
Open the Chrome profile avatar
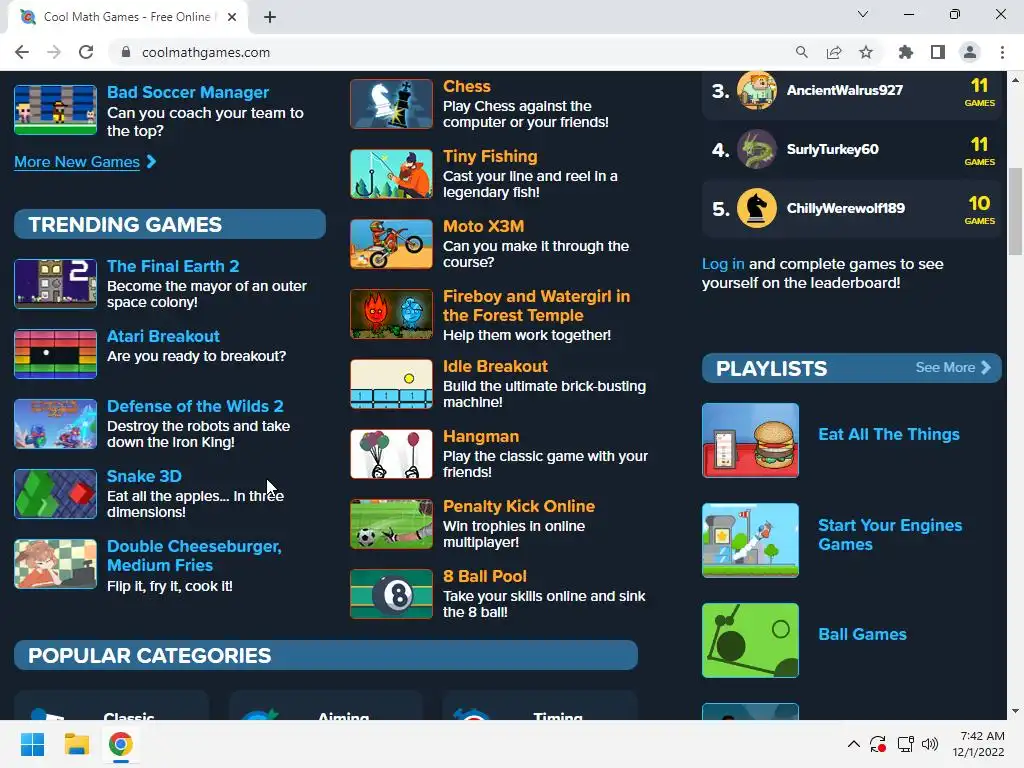(x=970, y=52)
